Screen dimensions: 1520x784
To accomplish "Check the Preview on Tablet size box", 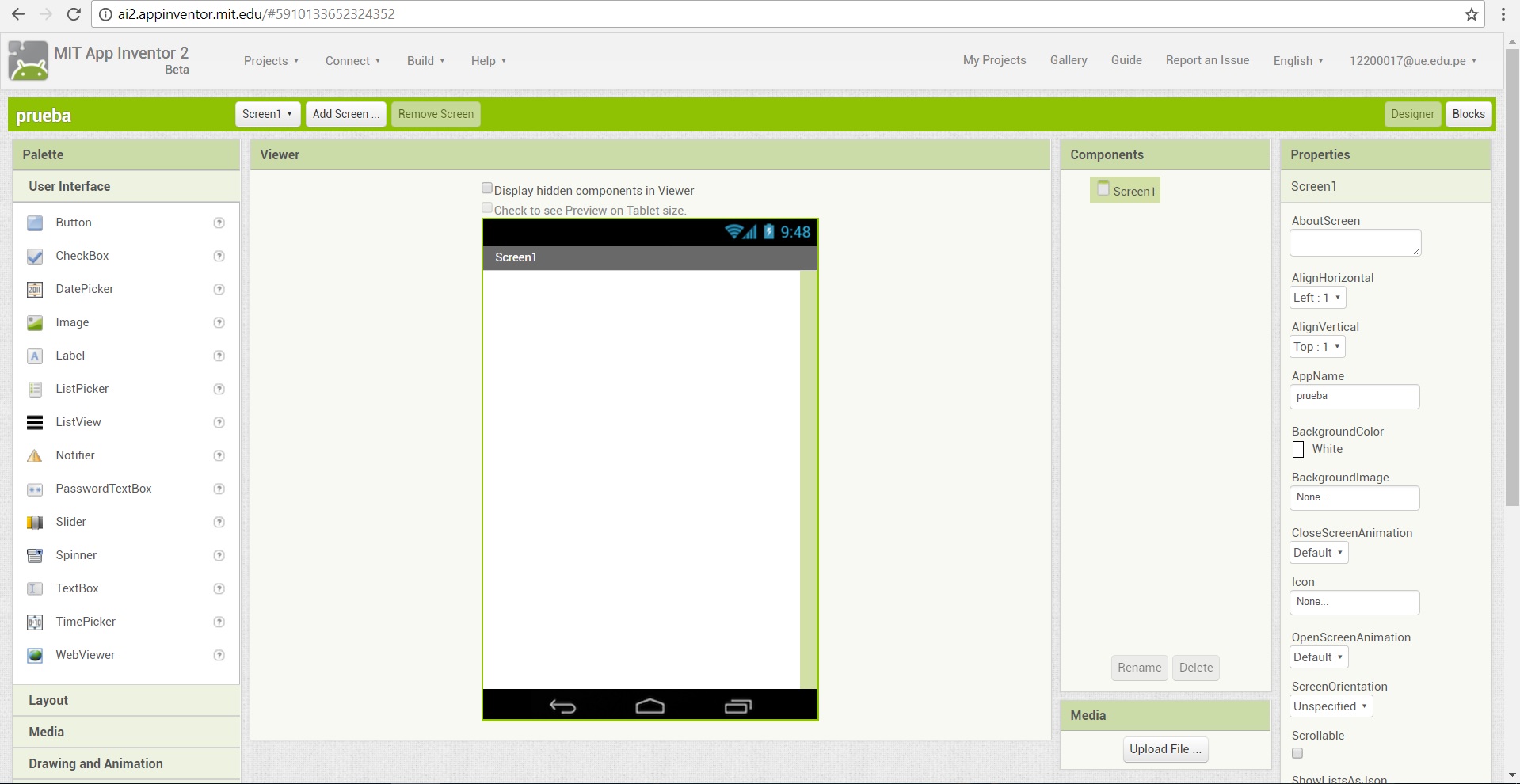I will 487,208.
